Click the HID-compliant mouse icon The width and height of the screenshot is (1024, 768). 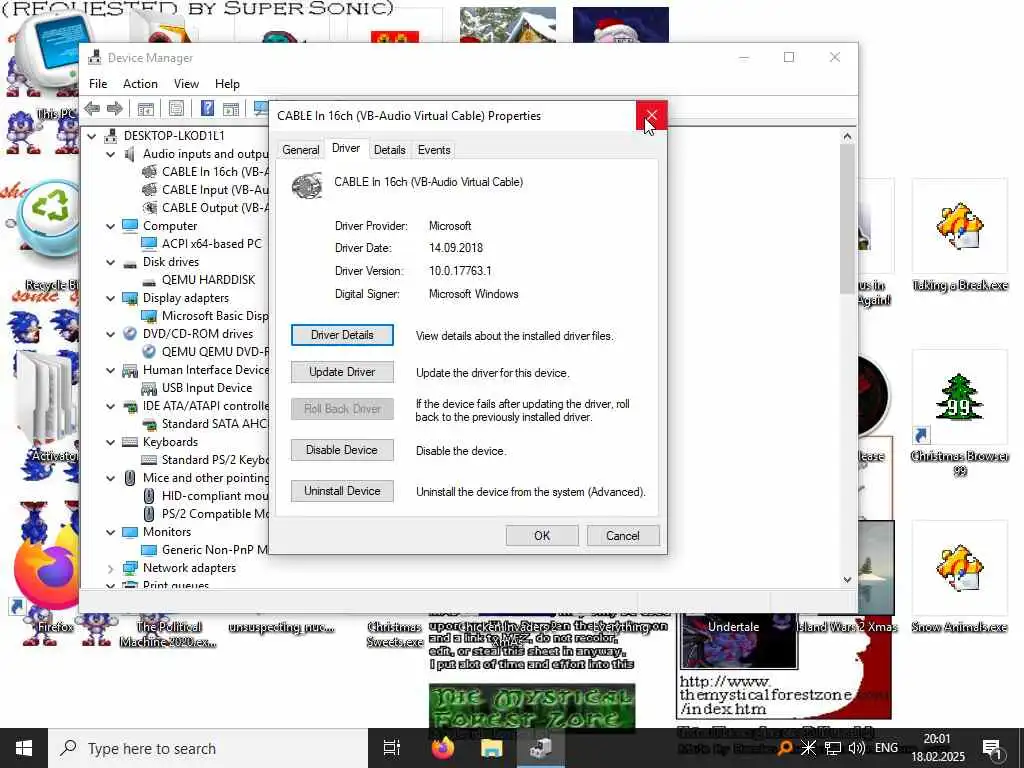tap(150, 496)
